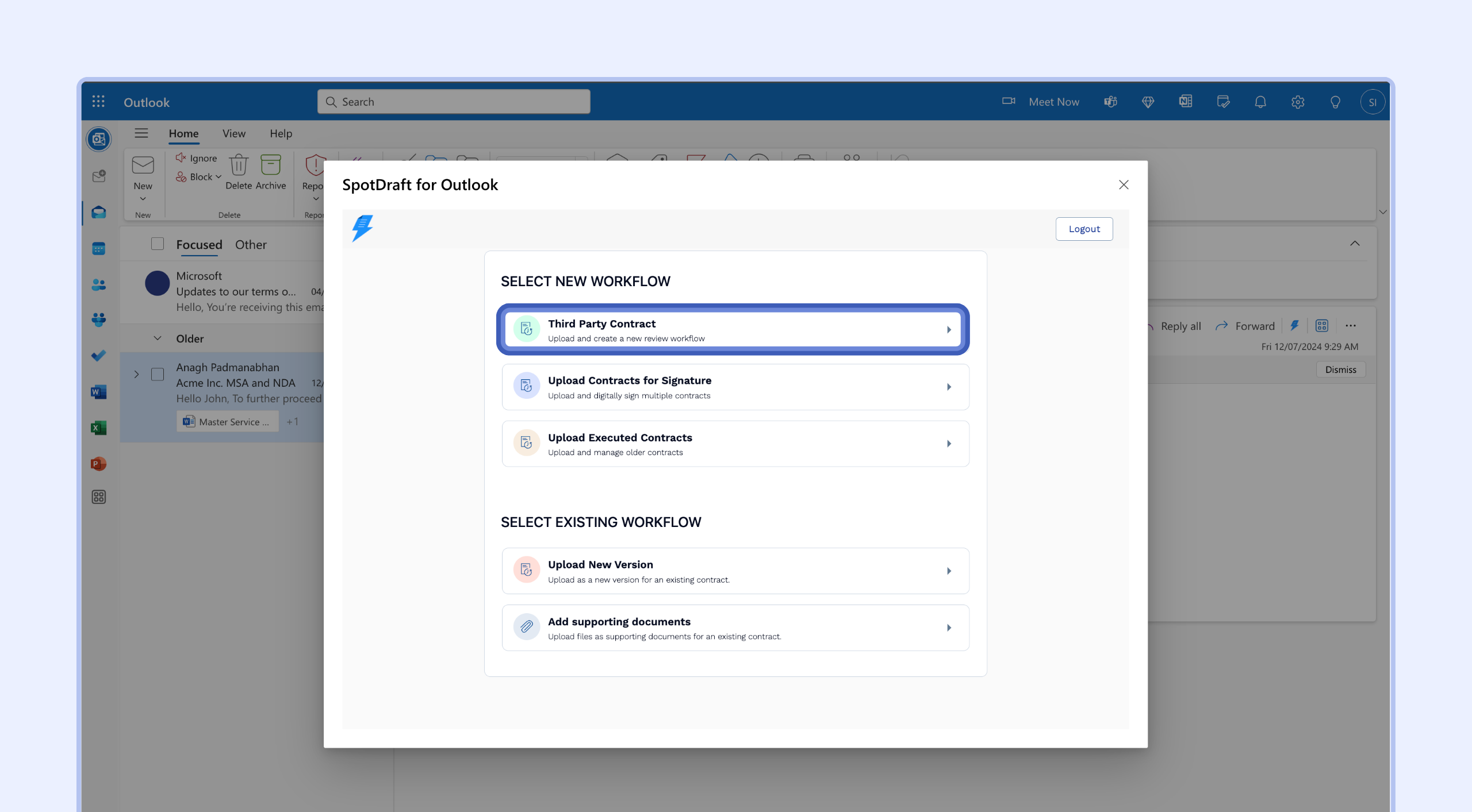Switch to the View ribbon tab
This screenshot has width=1472, height=812.
pos(233,133)
